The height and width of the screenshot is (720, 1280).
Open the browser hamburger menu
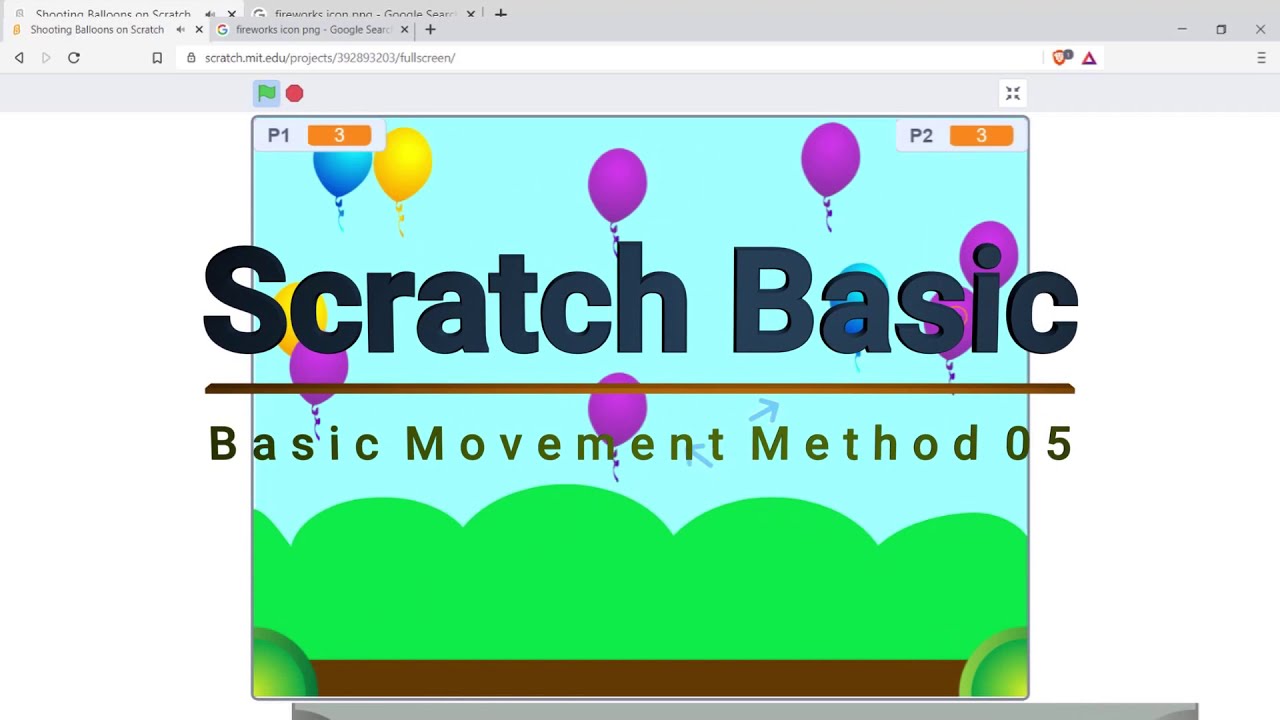click(x=1261, y=58)
